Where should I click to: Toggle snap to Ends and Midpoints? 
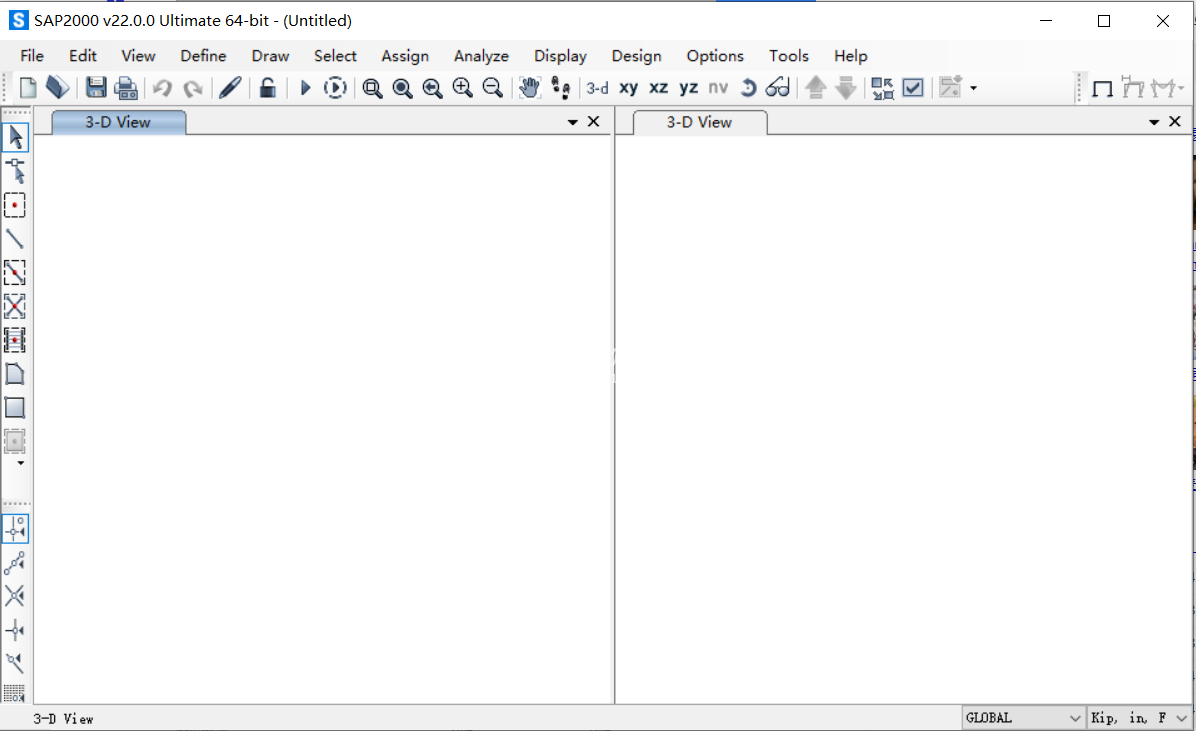click(14, 562)
